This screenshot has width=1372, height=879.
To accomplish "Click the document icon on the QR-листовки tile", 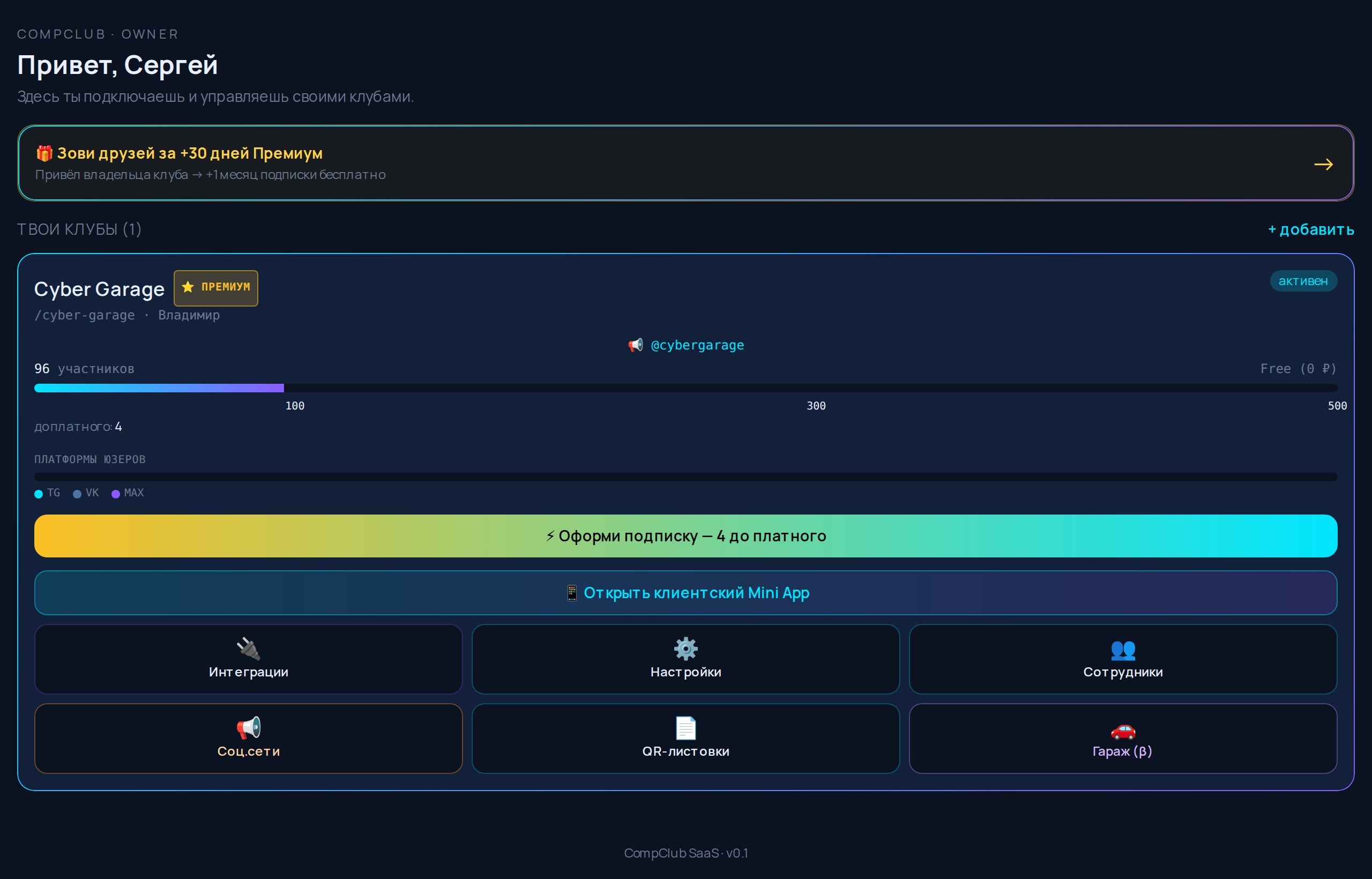I will point(685,728).
